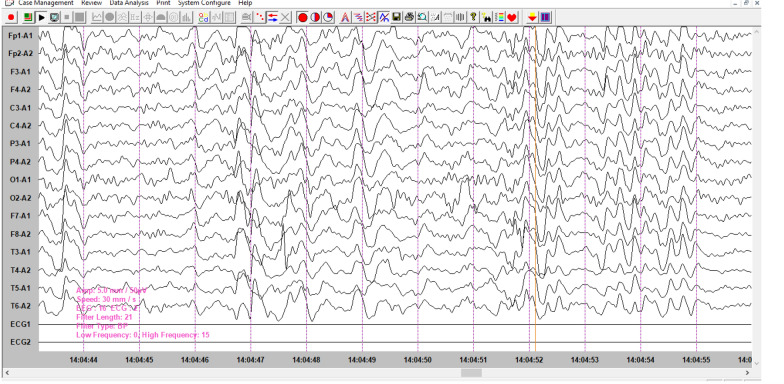Image resolution: width=784 pixels, height=384 pixels.
Task: Toggle the quarter pie circle display mode
Action: (328, 18)
